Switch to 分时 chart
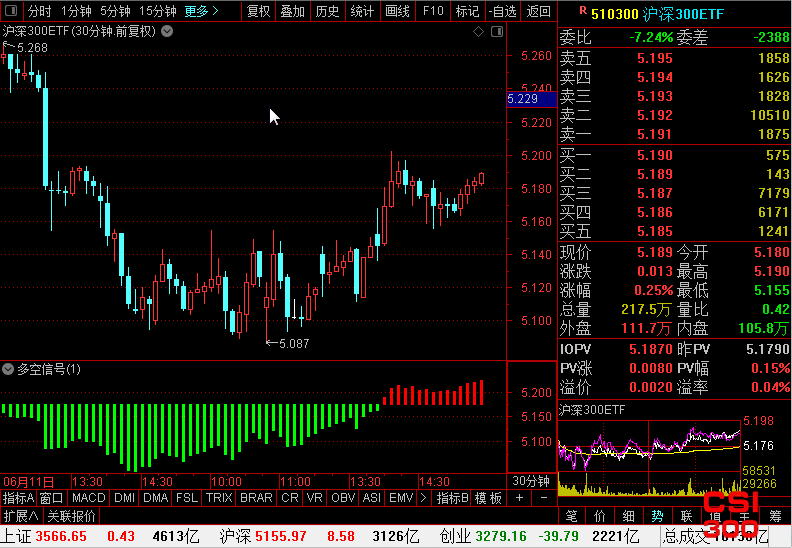 tap(39, 11)
